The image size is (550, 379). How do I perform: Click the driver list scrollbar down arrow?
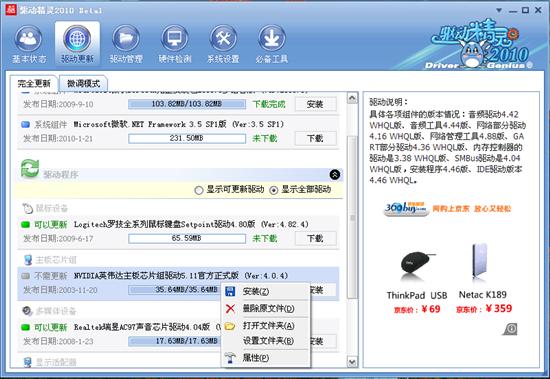tap(352, 361)
